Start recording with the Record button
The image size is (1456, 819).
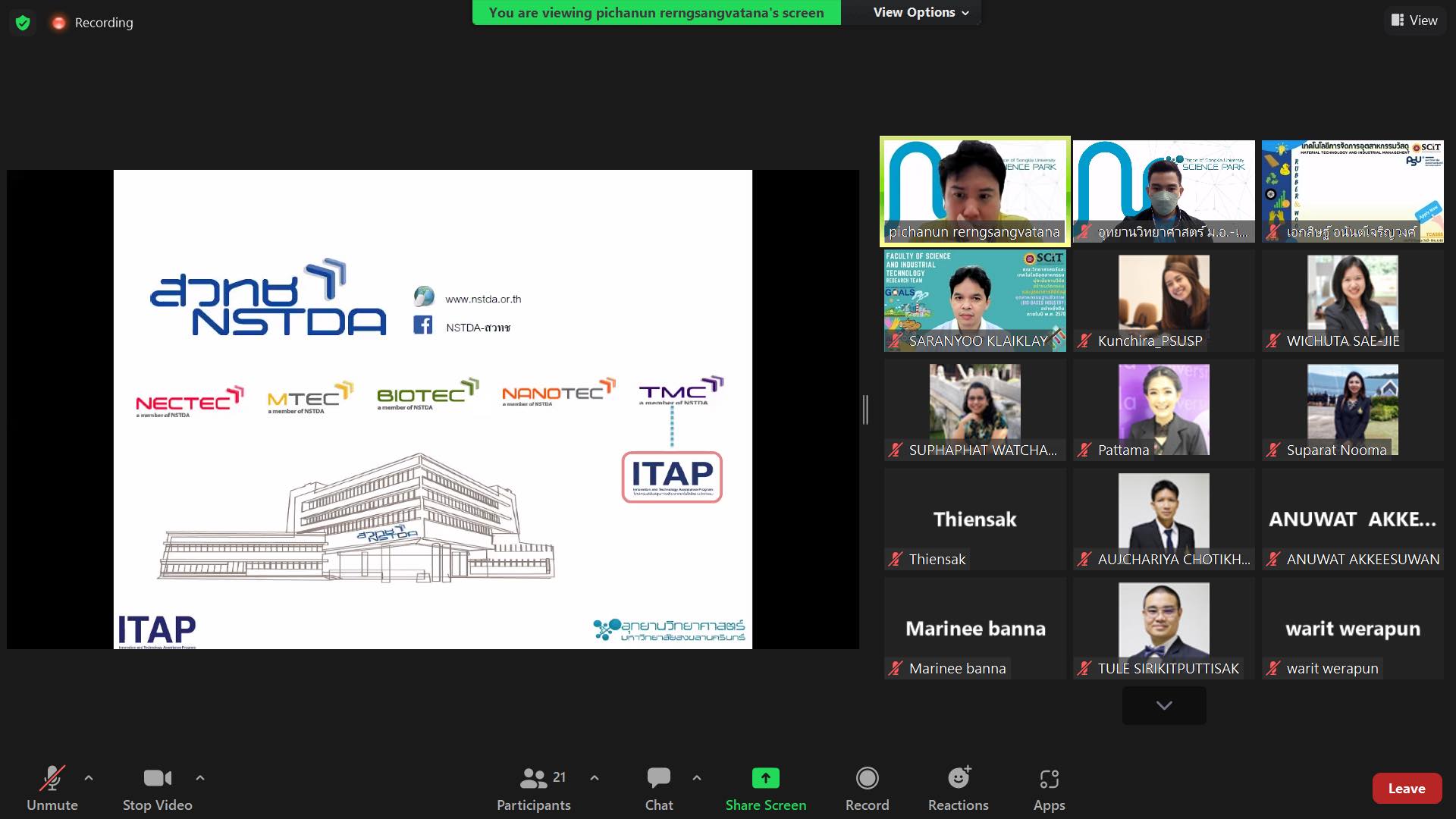868,789
